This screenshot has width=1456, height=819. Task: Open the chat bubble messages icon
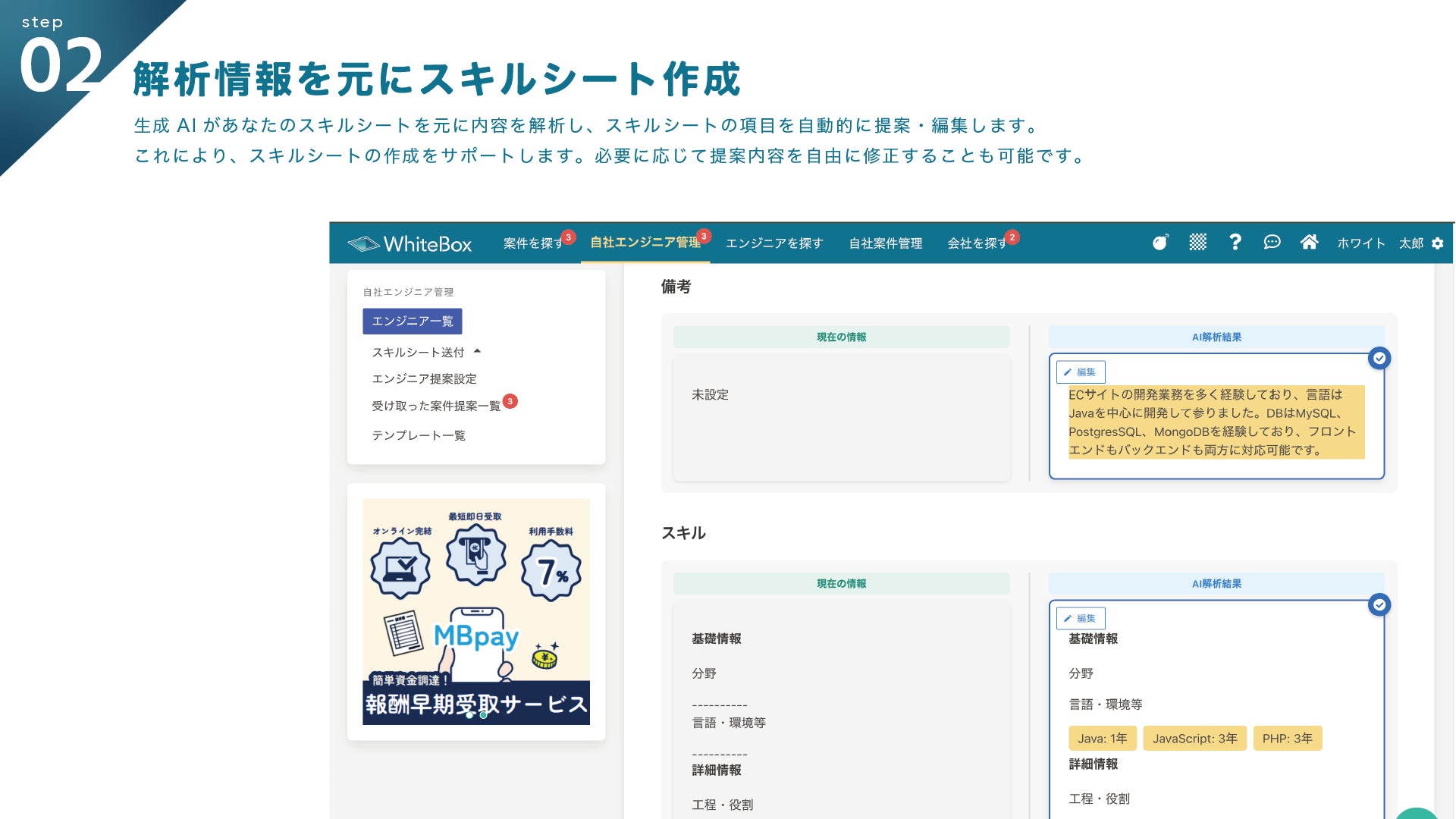tap(1272, 242)
